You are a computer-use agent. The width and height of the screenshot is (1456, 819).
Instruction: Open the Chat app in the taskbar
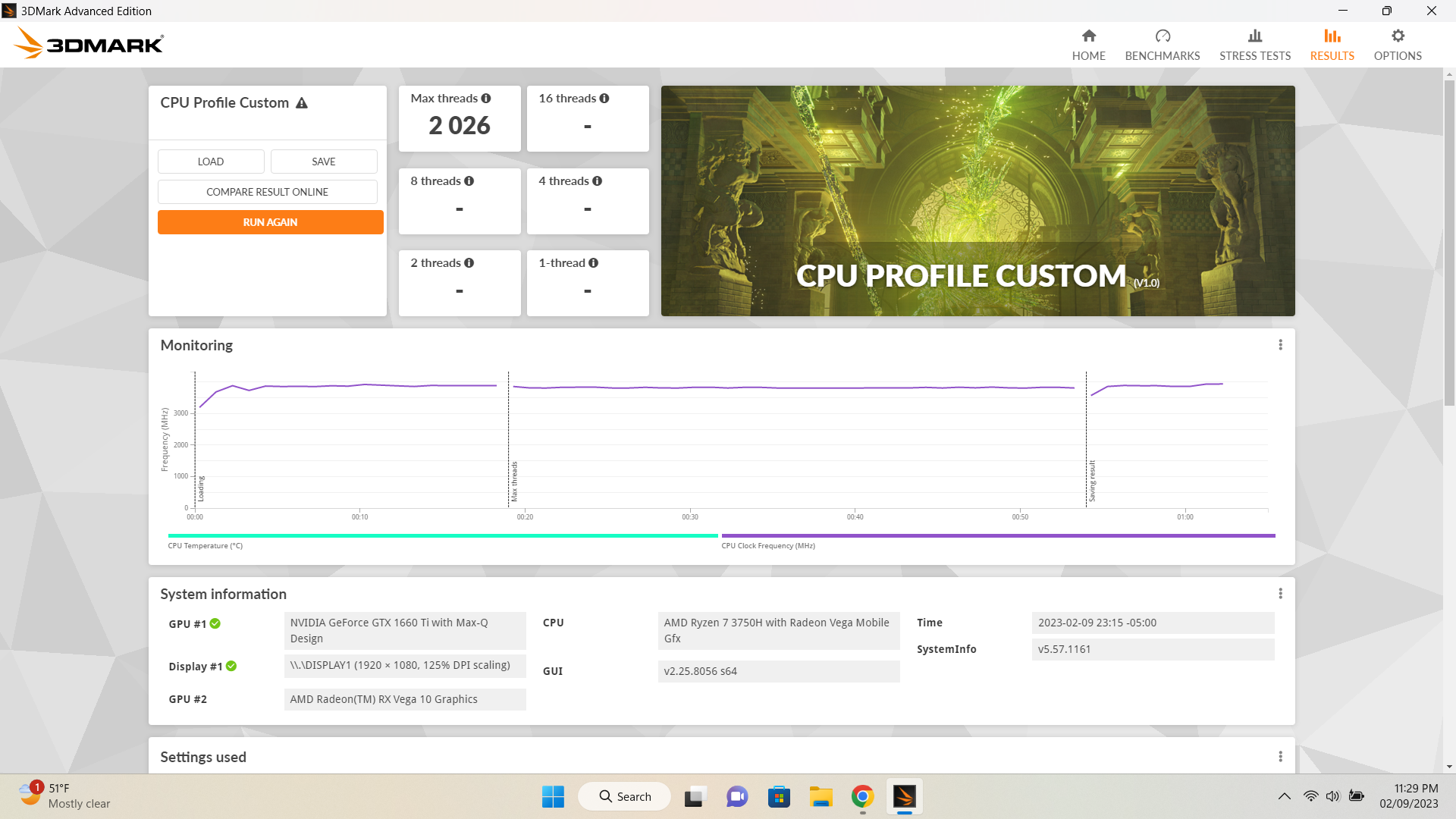click(x=736, y=797)
